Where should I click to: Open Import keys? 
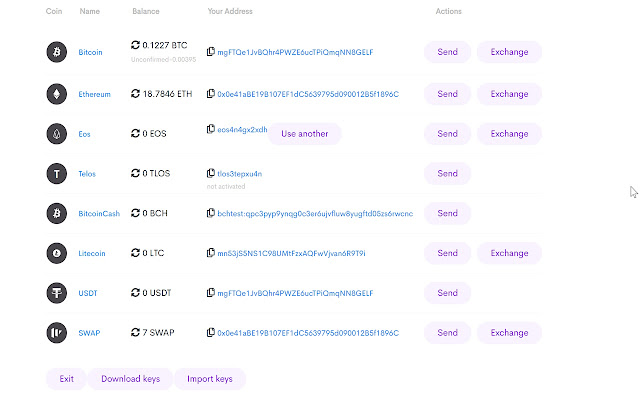(209, 379)
